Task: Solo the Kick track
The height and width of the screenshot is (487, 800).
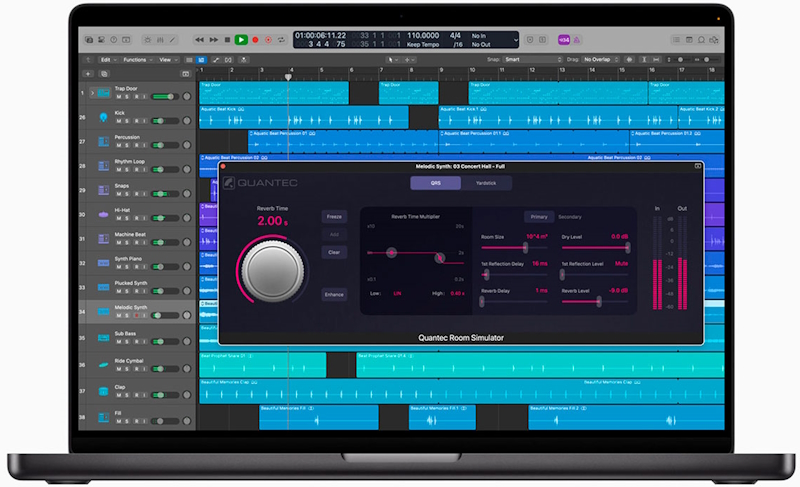Action: [127, 121]
